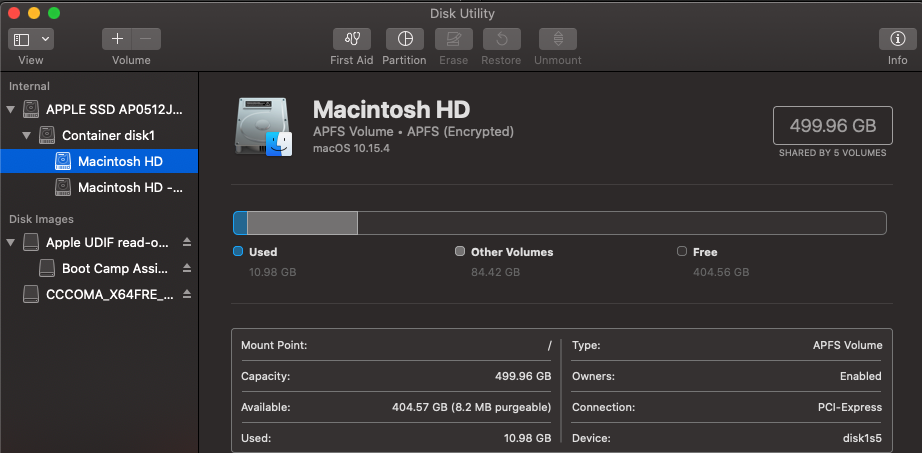Collapse the Apple UDIF read-only image tree
This screenshot has height=453, width=922.
click(x=11, y=242)
